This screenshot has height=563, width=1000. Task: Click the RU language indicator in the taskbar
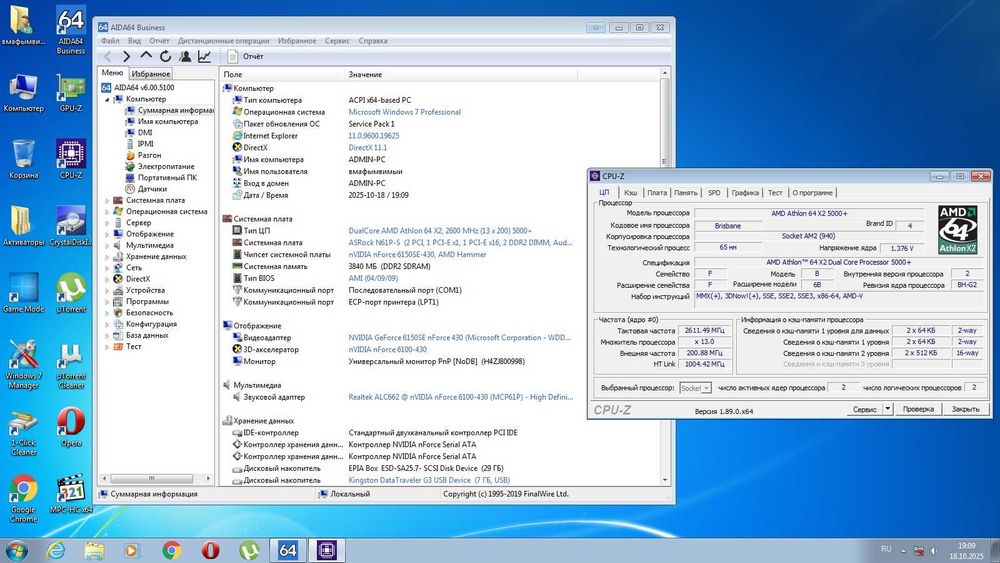886,549
